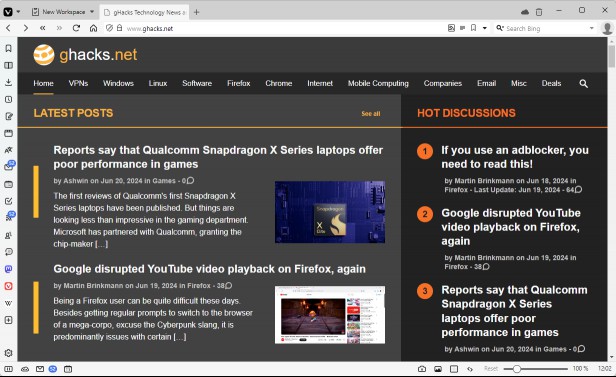
Task: Click the See all link
Action: [370, 113]
